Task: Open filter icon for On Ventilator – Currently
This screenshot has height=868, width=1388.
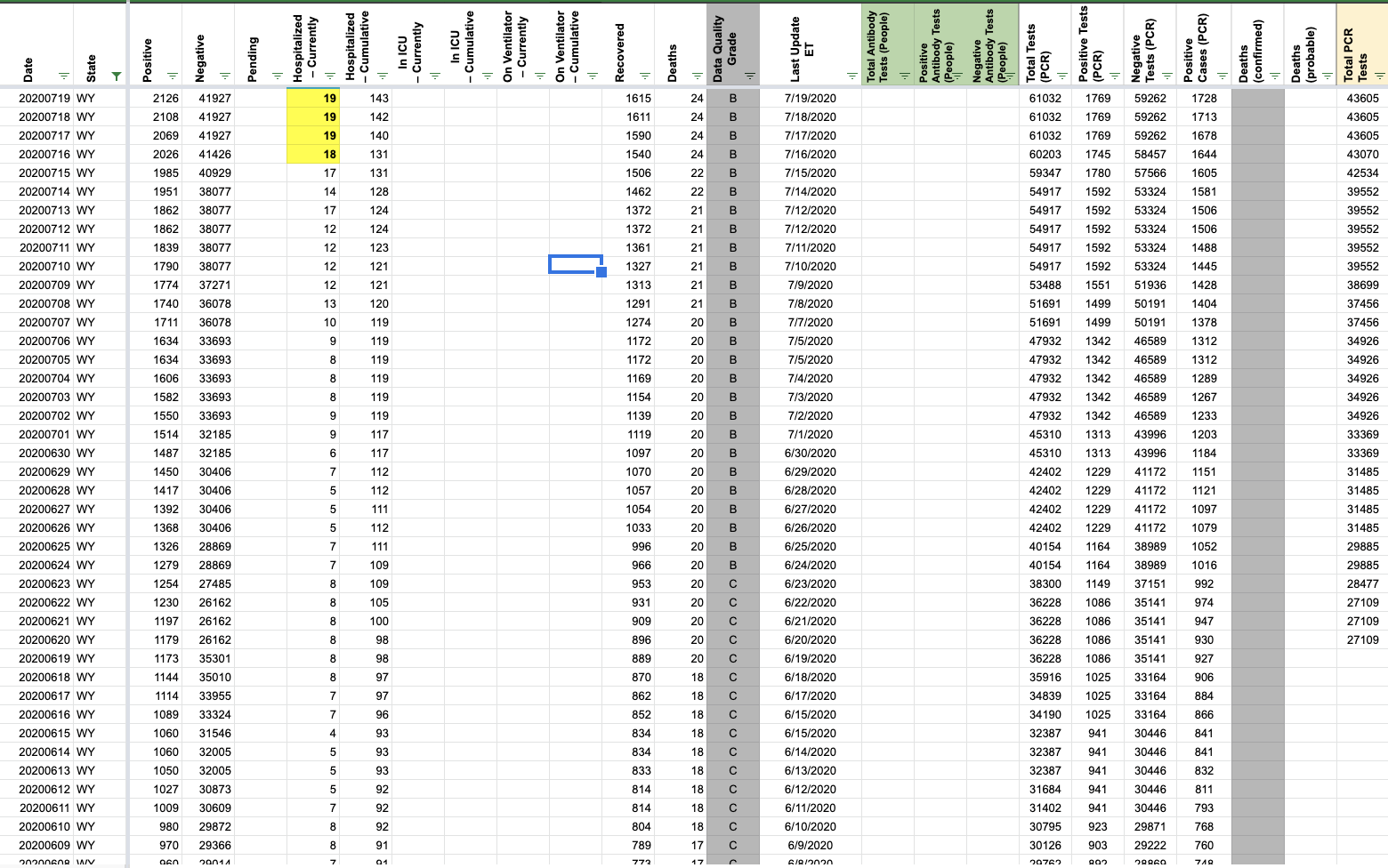Action: [x=539, y=76]
